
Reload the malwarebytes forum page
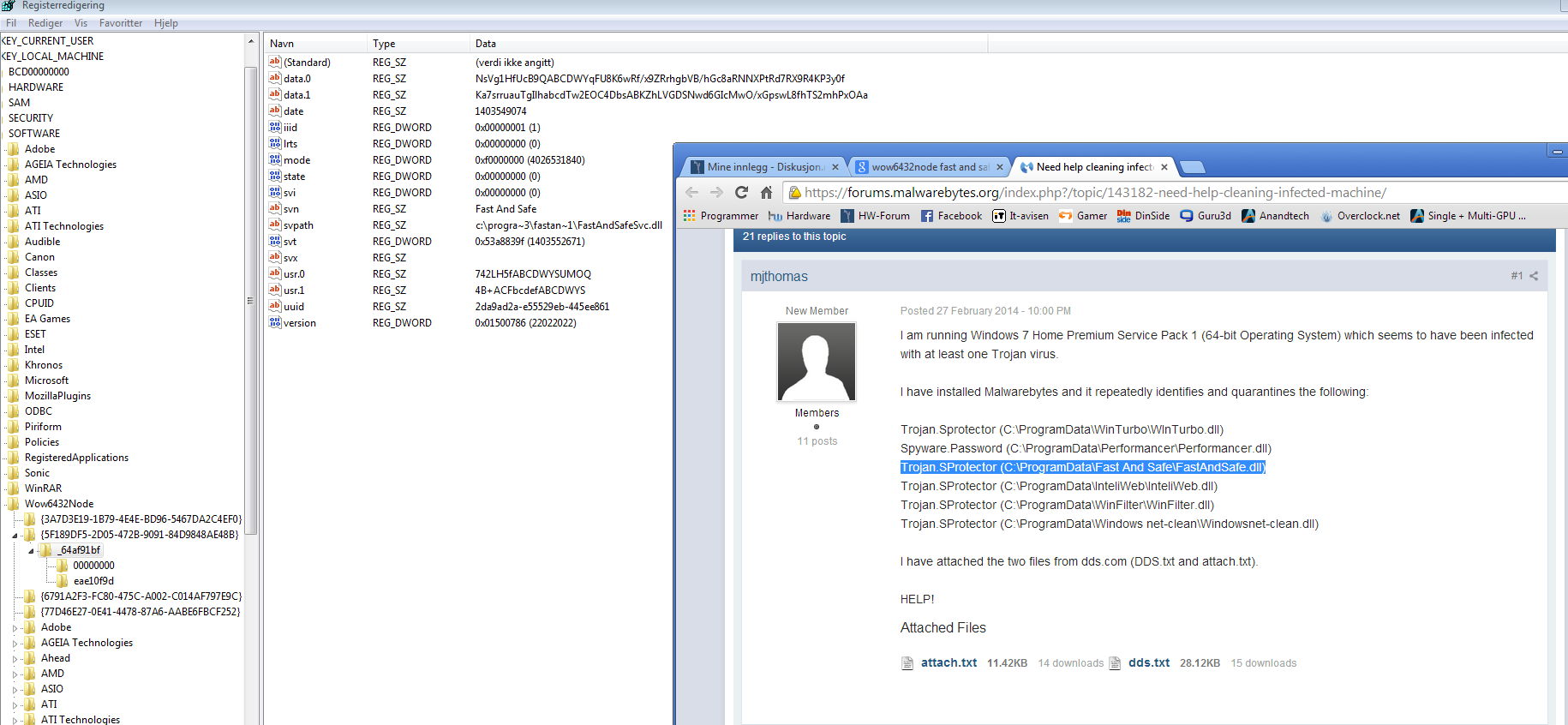click(x=742, y=193)
